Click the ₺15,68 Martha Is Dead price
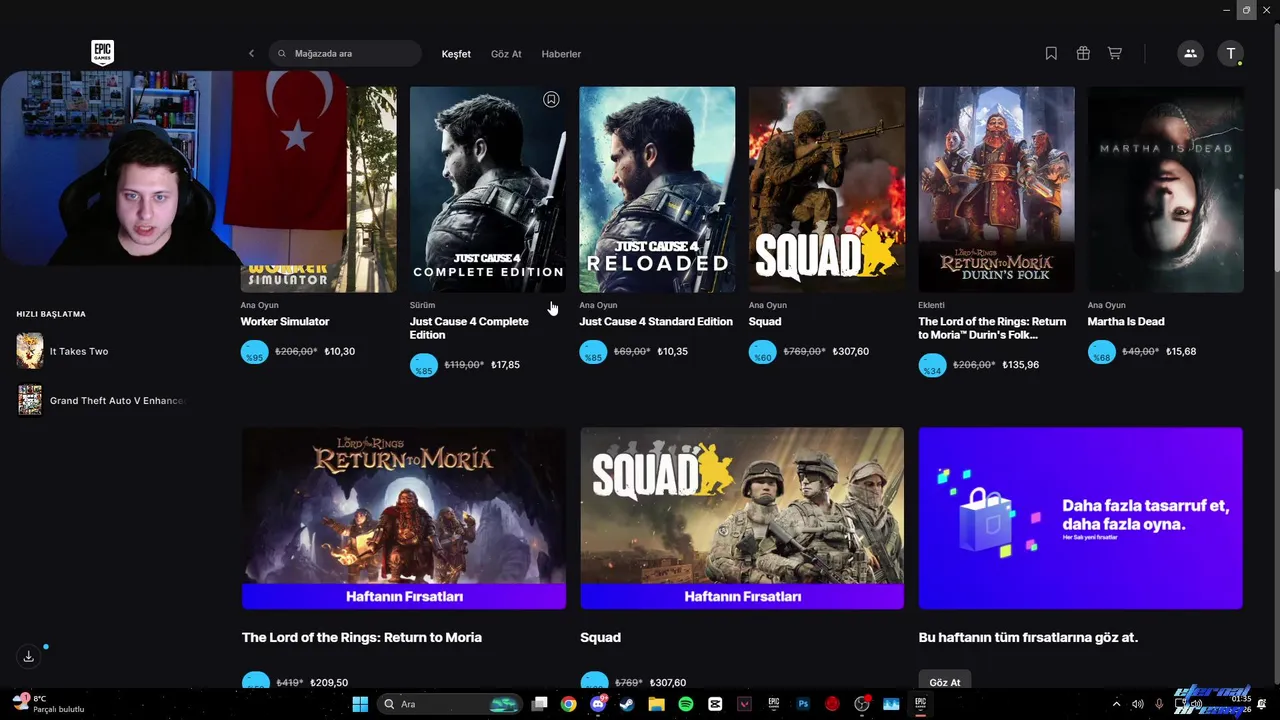 pyautogui.click(x=1181, y=352)
